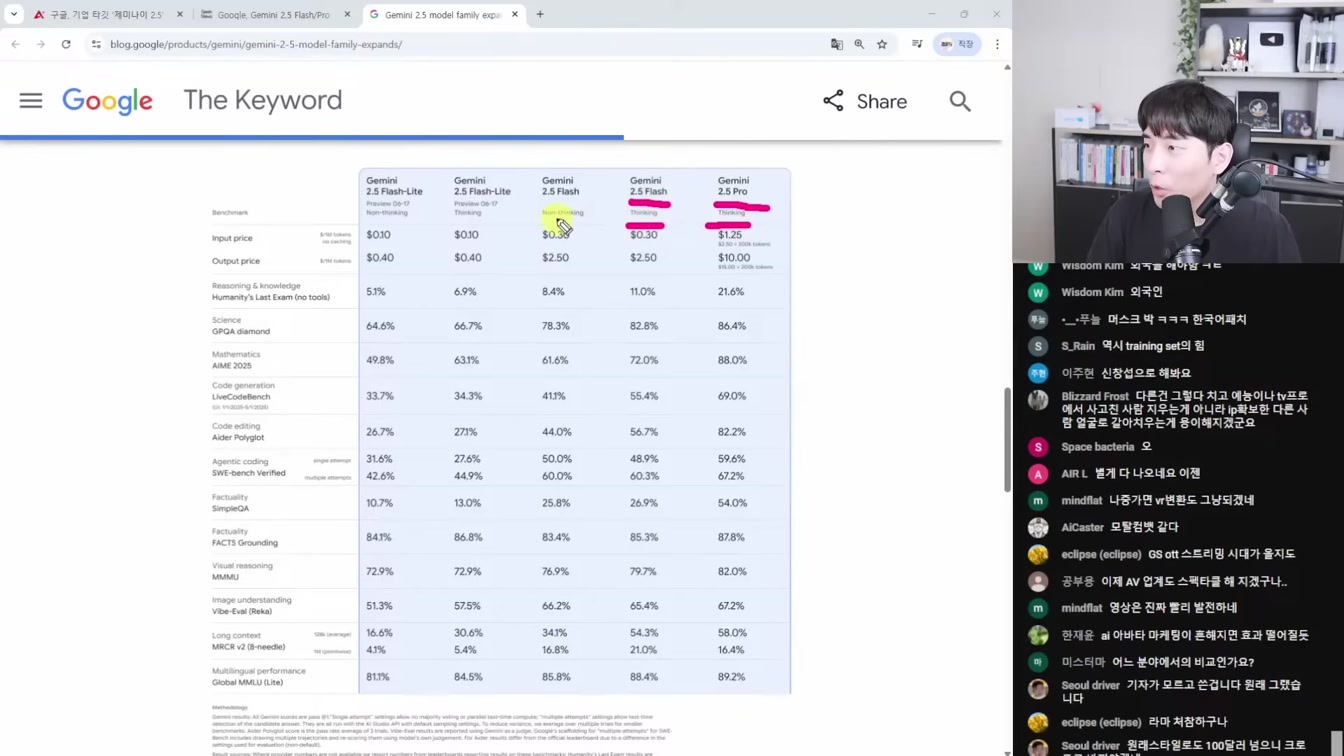The width and height of the screenshot is (1344, 756).
Task: Click the scrollbar down arrow at page bottom
Action: click(x=1007, y=751)
